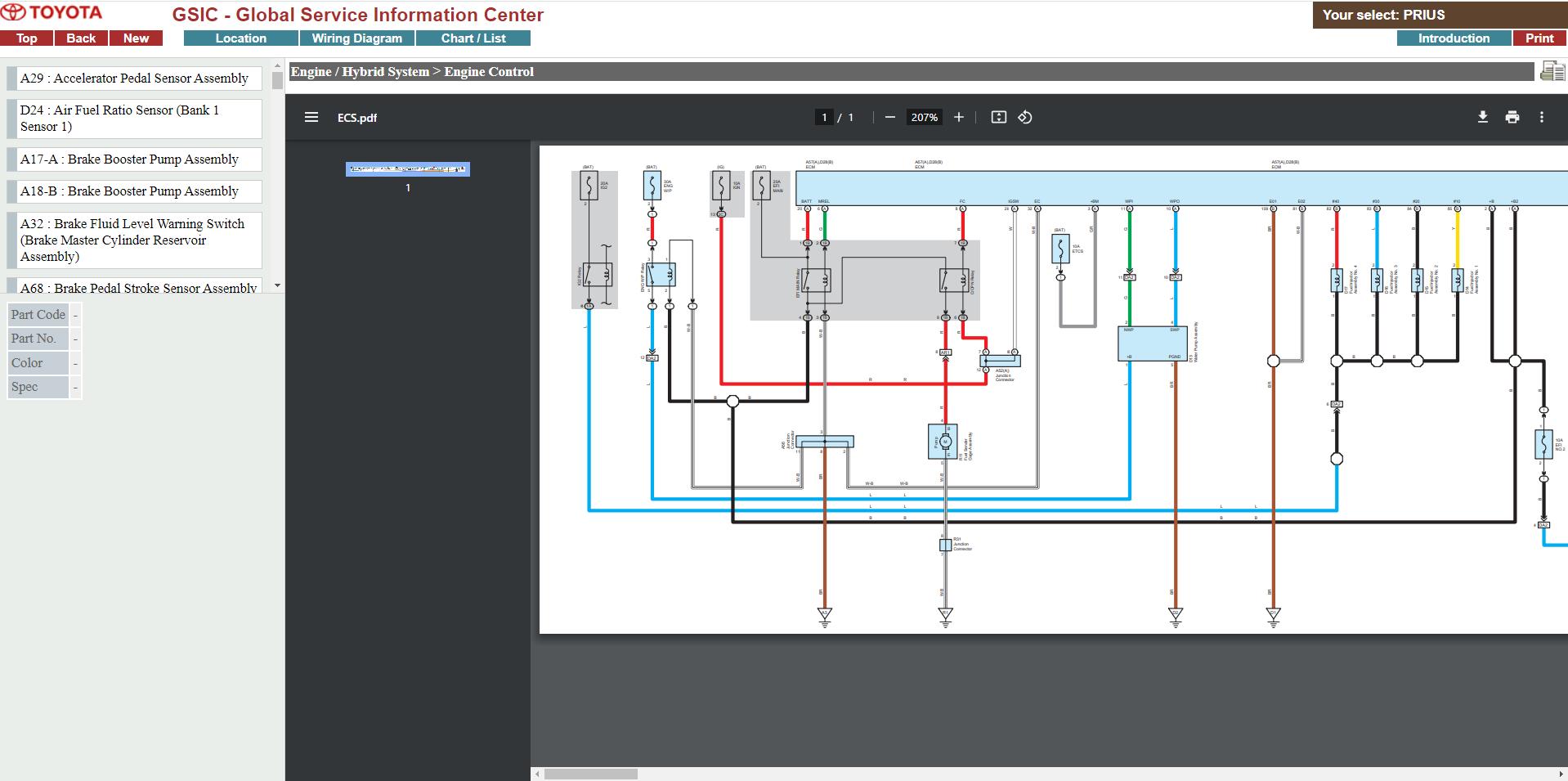The height and width of the screenshot is (781, 1568).
Task: Toggle the PDF sidebar menu icon
Action: click(x=311, y=117)
